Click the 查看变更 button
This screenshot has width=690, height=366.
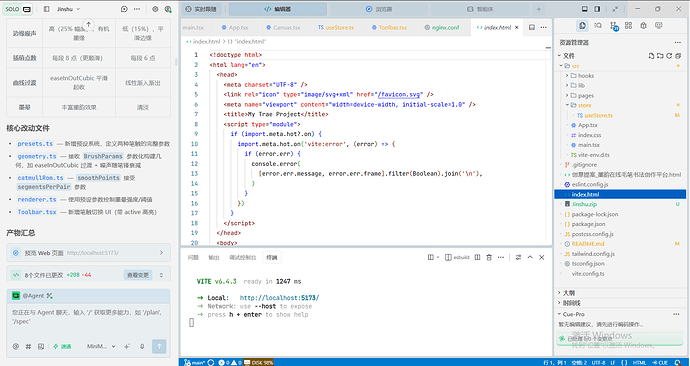[138, 275]
